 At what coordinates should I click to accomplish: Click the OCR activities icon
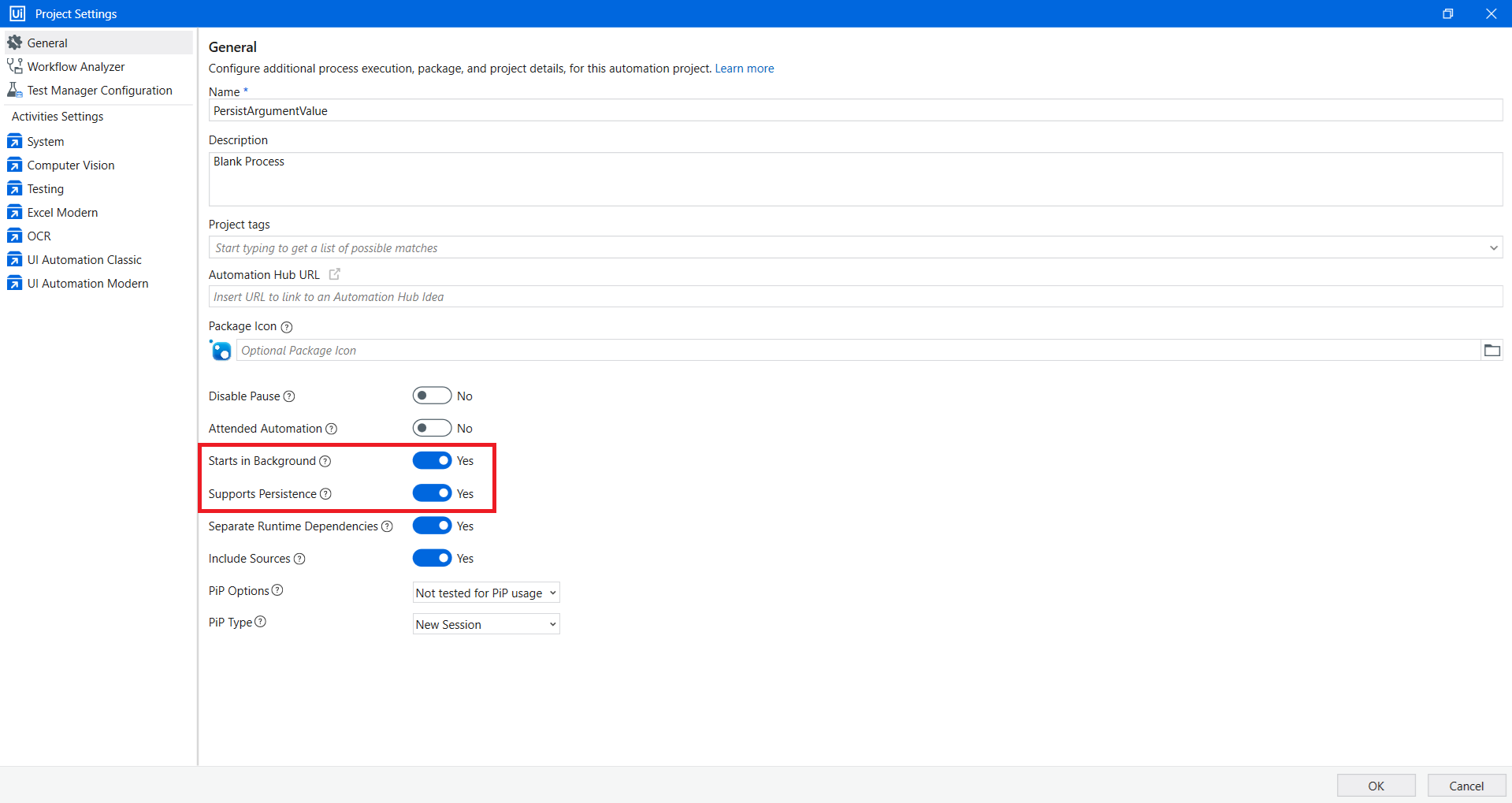pyautogui.click(x=14, y=236)
